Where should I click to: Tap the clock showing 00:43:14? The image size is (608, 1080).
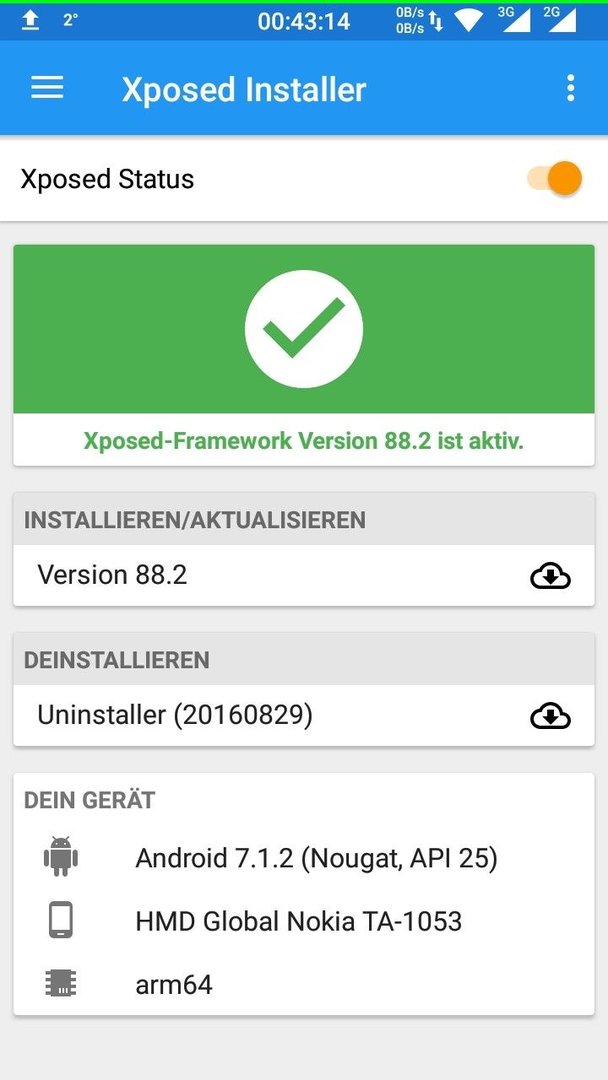[x=304, y=21]
